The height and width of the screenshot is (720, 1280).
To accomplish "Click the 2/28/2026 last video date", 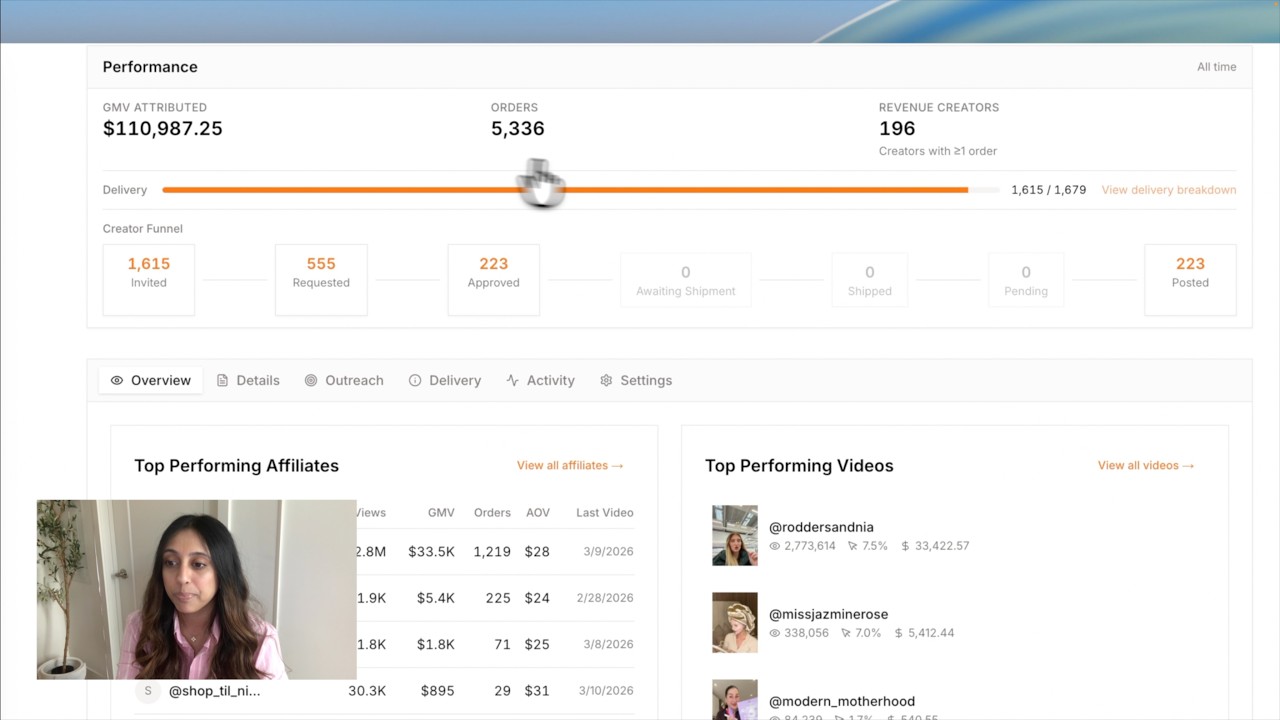I will (x=605, y=598).
